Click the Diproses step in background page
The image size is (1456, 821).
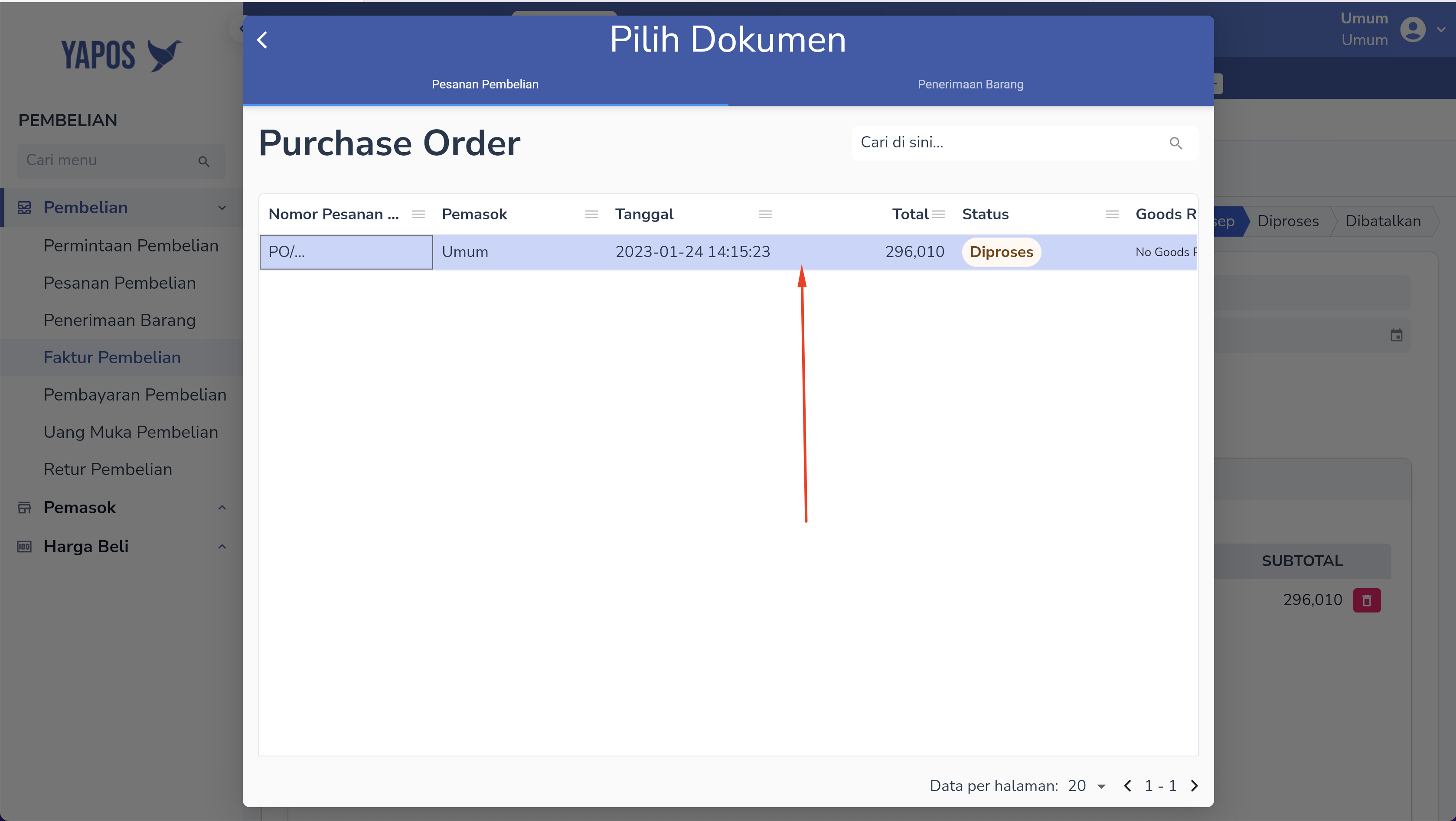[x=1288, y=221]
